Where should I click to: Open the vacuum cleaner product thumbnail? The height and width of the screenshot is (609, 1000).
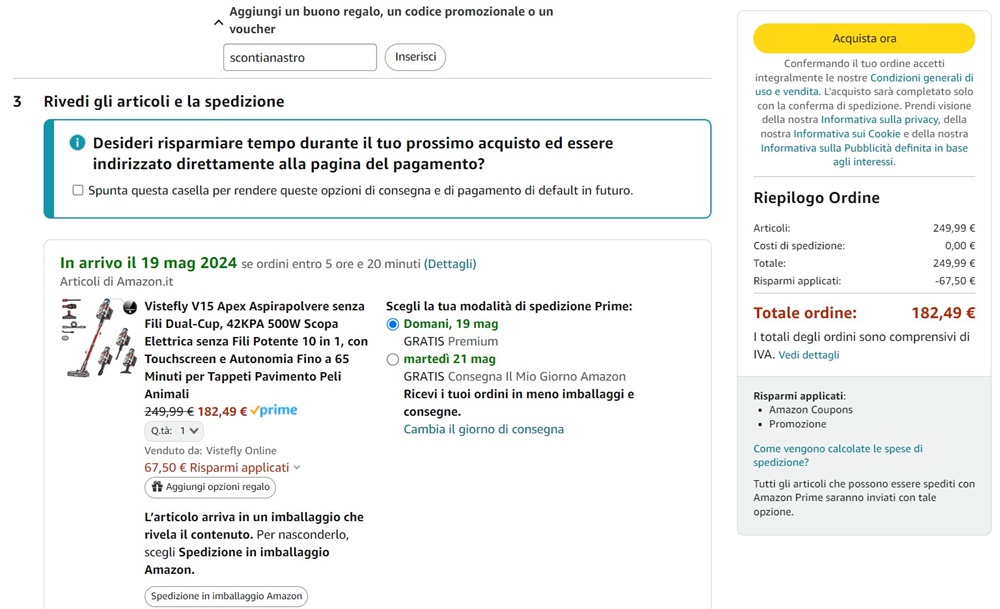(x=99, y=338)
